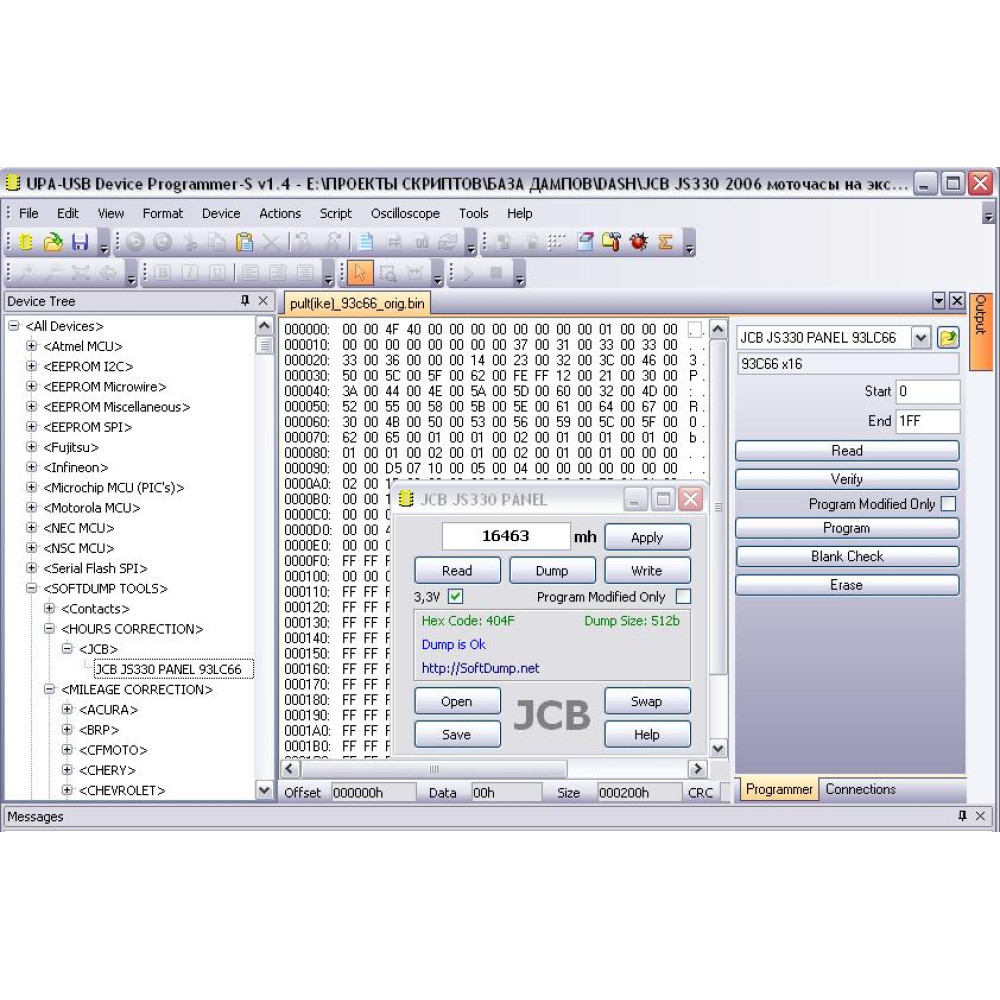The height and width of the screenshot is (1000, 1000).
Task: Click the Save floppy disk toolbar icon
Action: [80, 242]
